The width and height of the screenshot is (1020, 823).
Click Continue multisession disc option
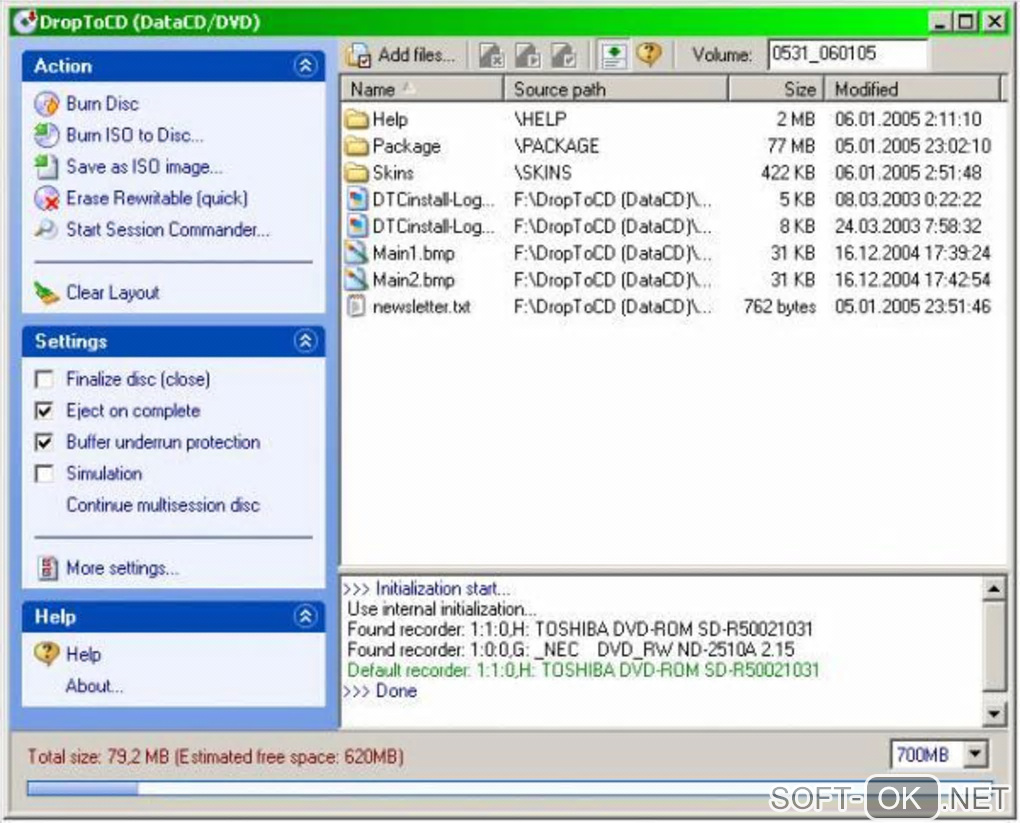point(163,506)
